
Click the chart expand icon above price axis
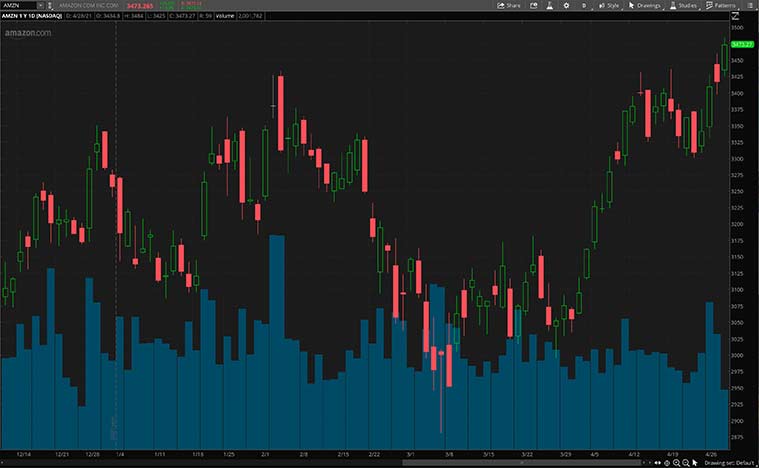pyautogui.click(x=735, y=17)
